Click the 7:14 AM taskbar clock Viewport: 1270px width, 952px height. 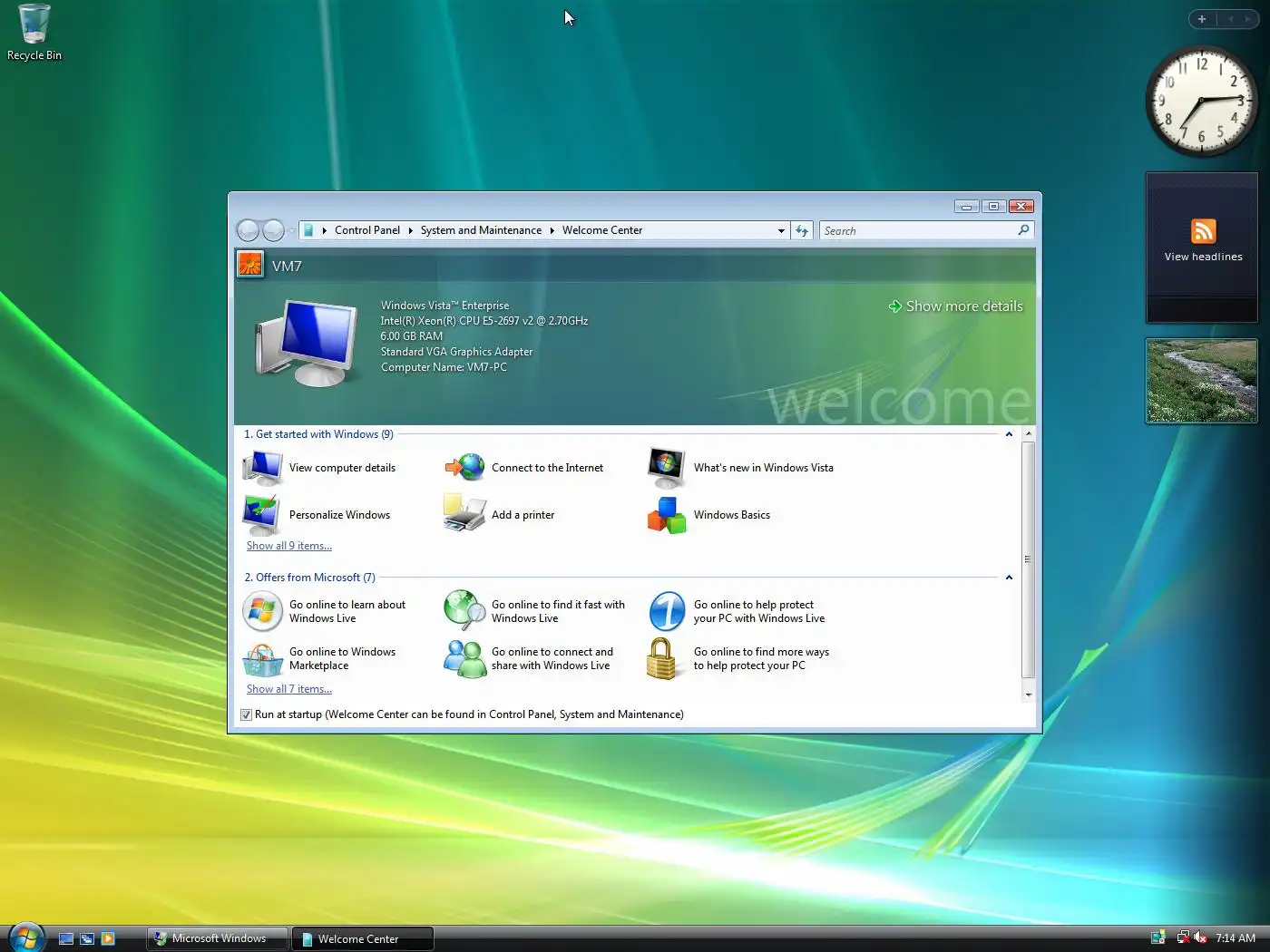(1236, 938)
